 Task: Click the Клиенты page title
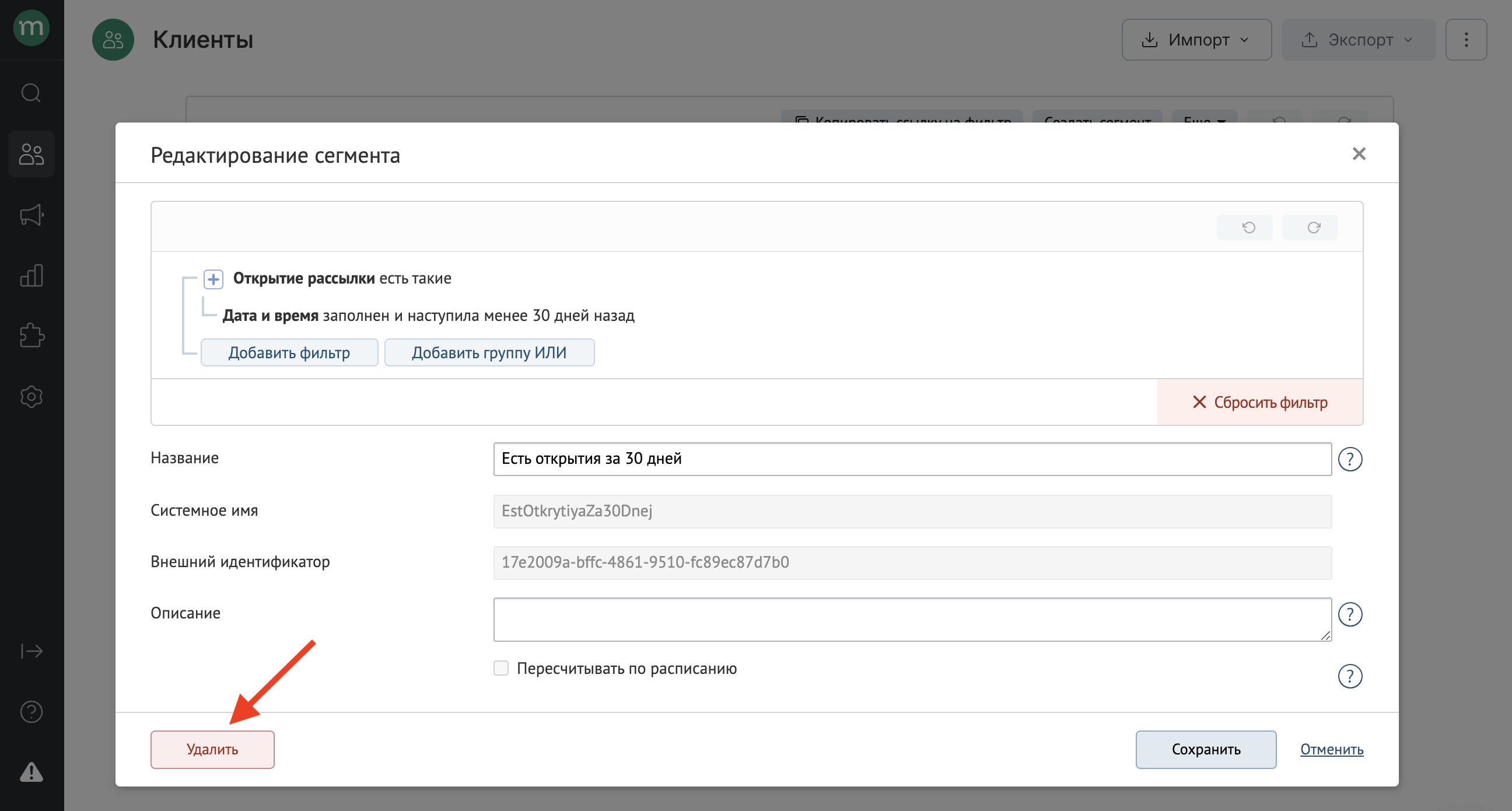pos(202,39)
